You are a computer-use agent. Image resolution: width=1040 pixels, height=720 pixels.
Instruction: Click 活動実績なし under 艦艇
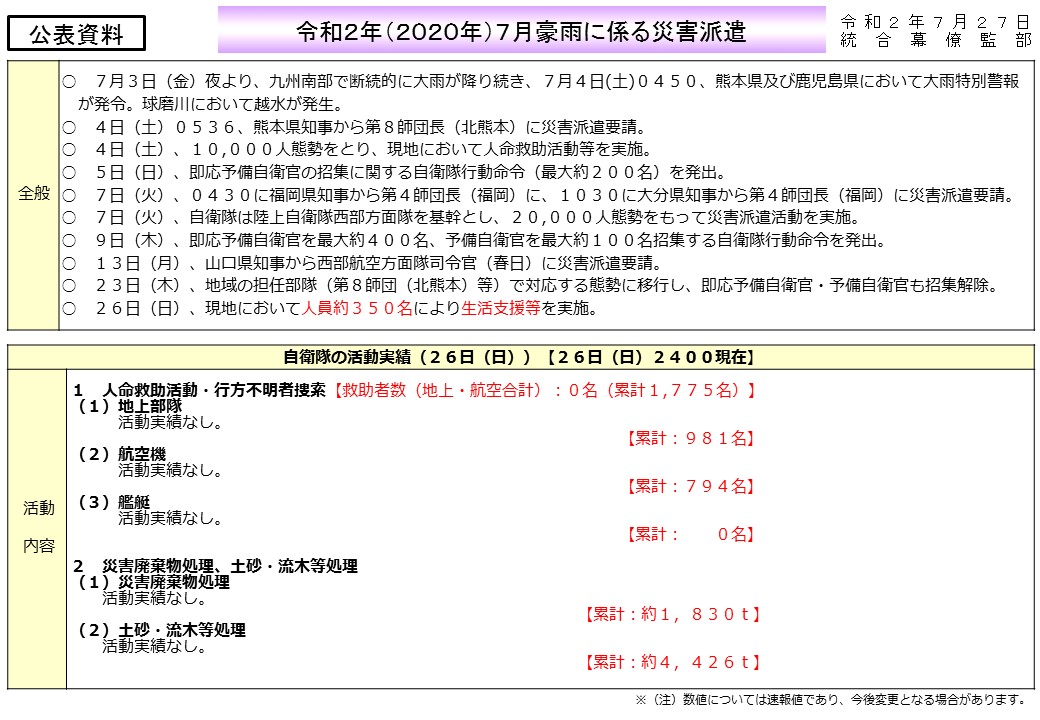170,518
